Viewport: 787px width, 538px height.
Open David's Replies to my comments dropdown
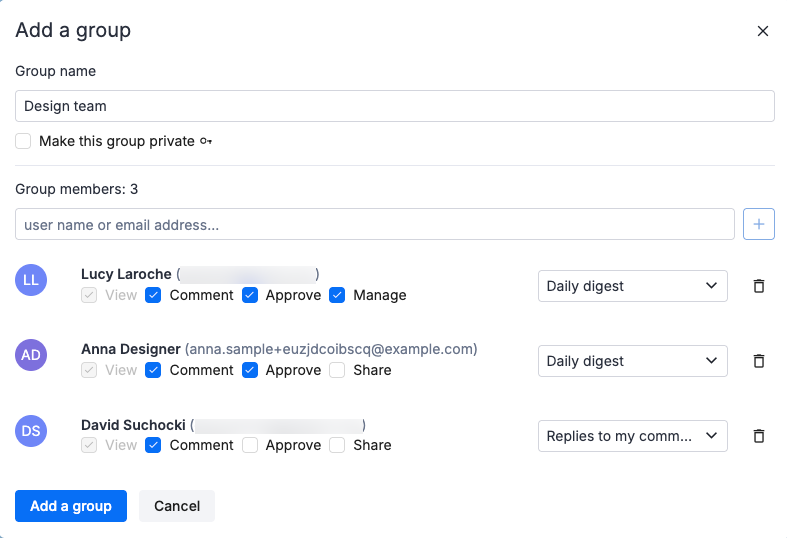point(632,436)
